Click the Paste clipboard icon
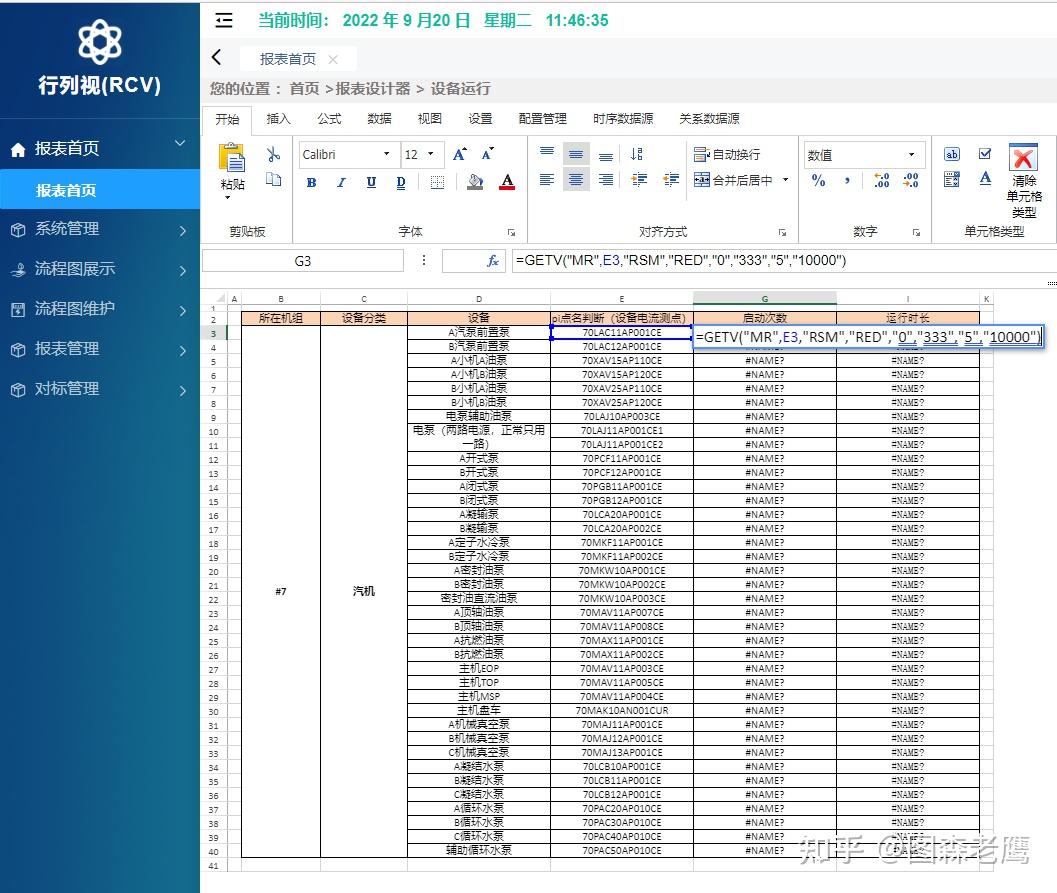Screen dimensions: 1057x893 (x=232, y=158)
